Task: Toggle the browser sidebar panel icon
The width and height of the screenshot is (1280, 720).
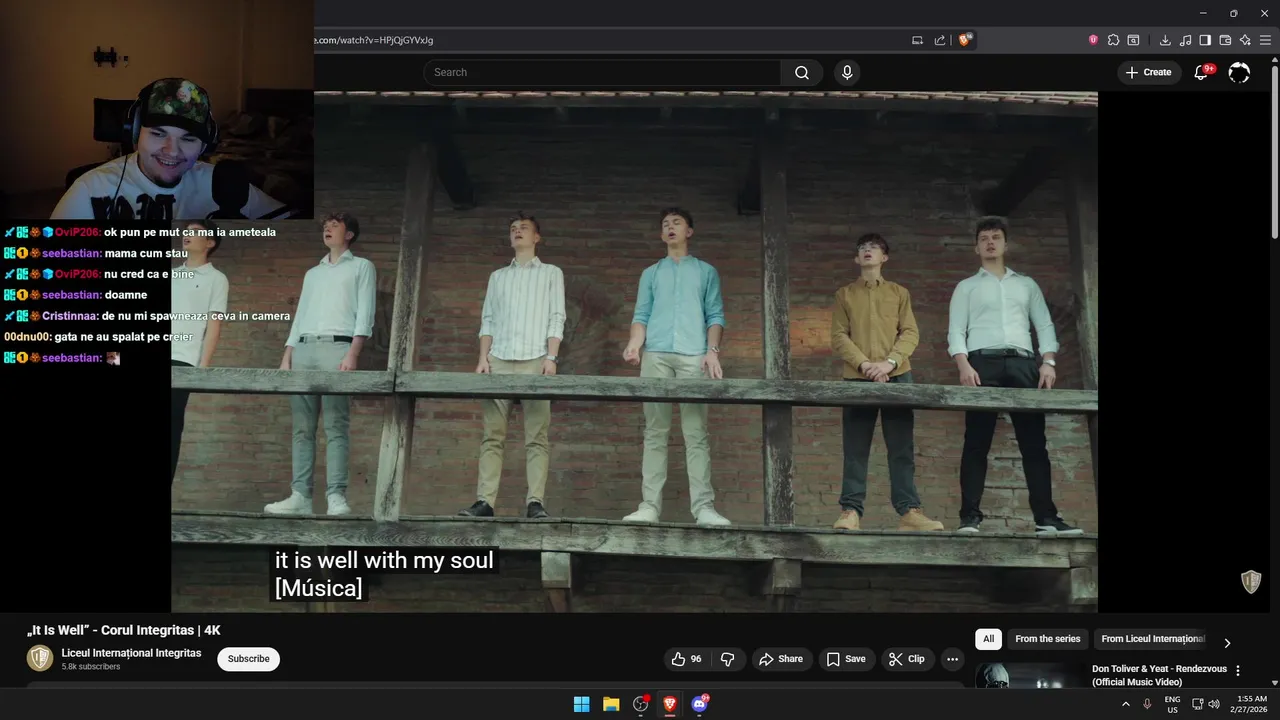Action: coord(1205,40)
